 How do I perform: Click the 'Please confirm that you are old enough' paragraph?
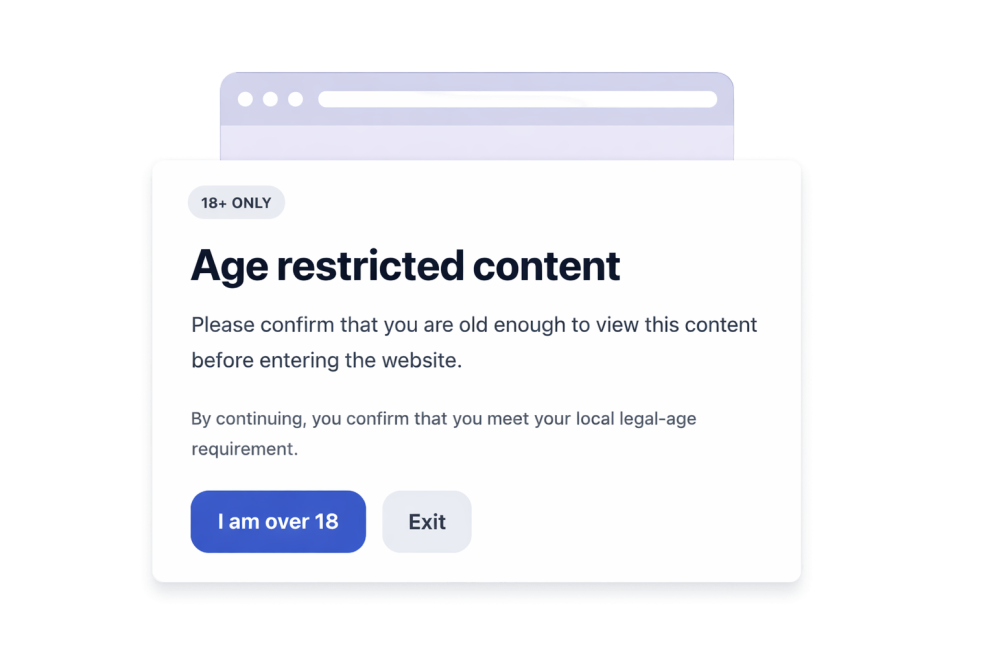tap(474, 342)
